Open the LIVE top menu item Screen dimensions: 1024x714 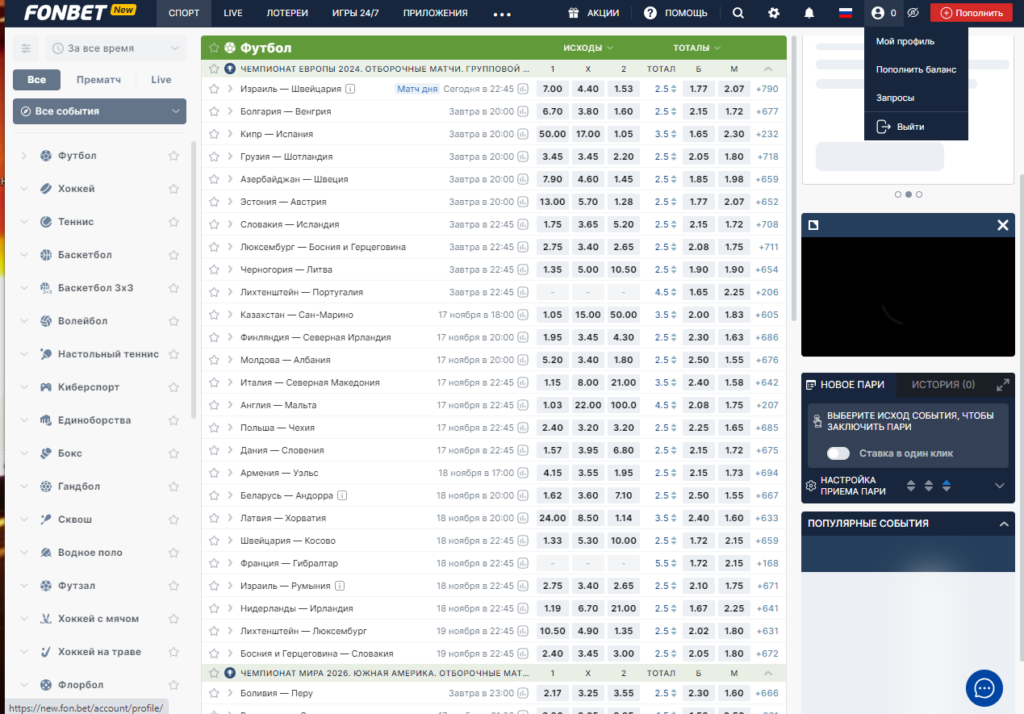233,13
